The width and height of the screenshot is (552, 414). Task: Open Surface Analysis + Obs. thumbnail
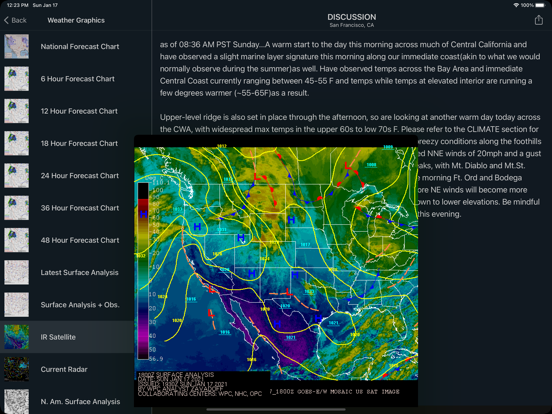point(17,305)
